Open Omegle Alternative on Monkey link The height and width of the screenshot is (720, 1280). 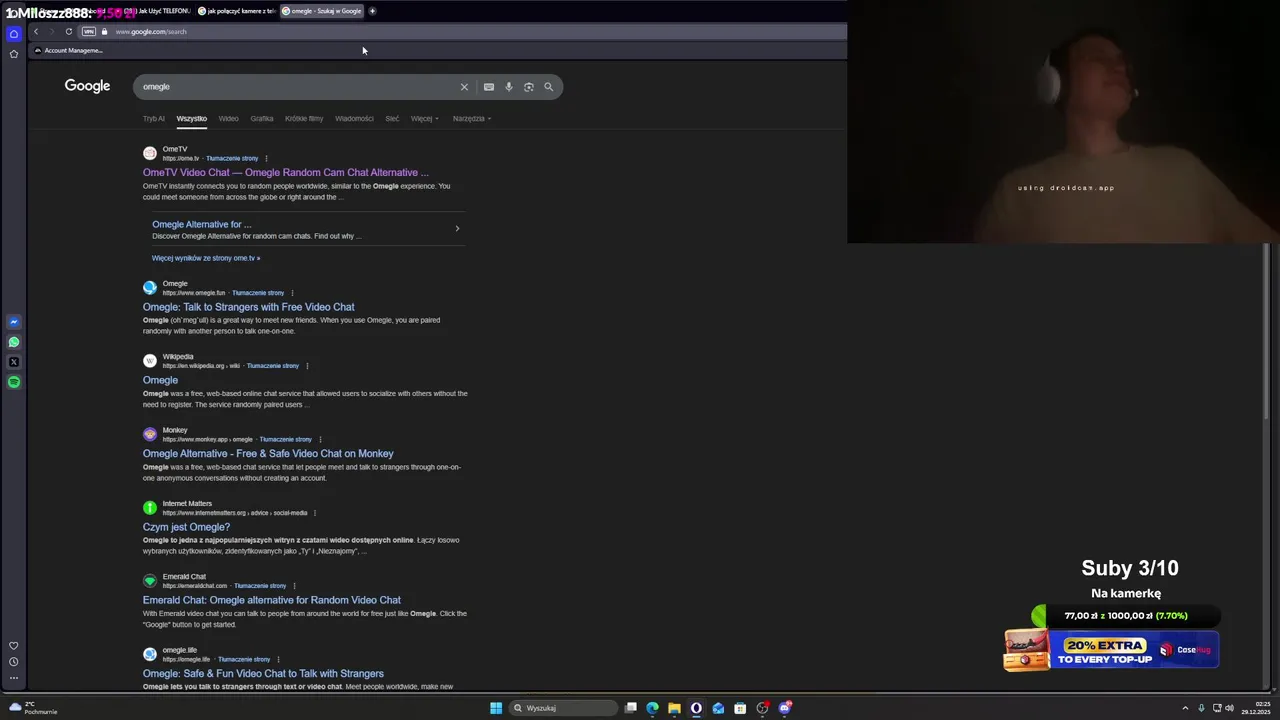pyautogui.click(x=268, y=454)
